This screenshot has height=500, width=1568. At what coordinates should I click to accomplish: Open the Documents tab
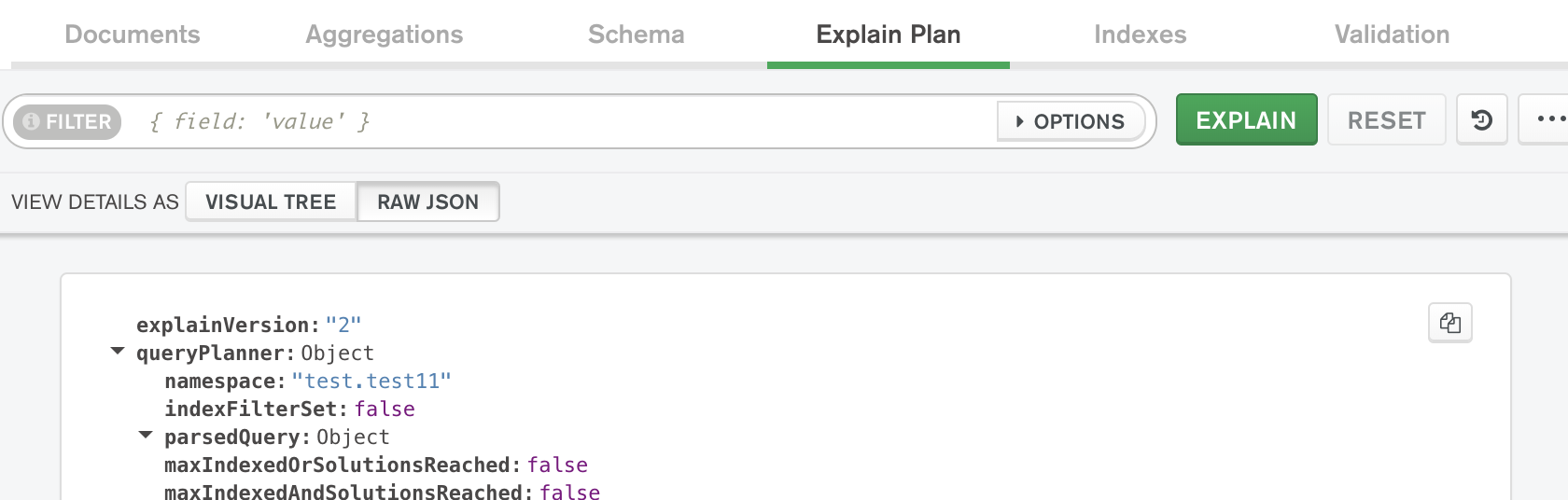[x=133, y=35]
